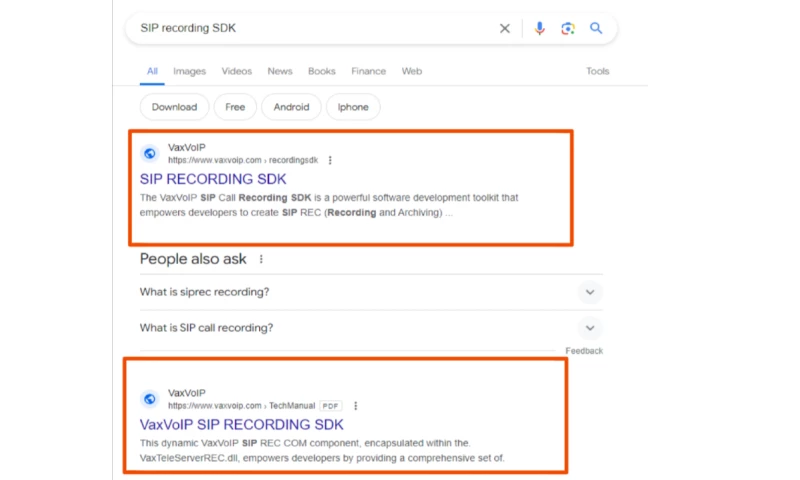
Task: Apply the Android filter chip
Action: click(291, 107)
